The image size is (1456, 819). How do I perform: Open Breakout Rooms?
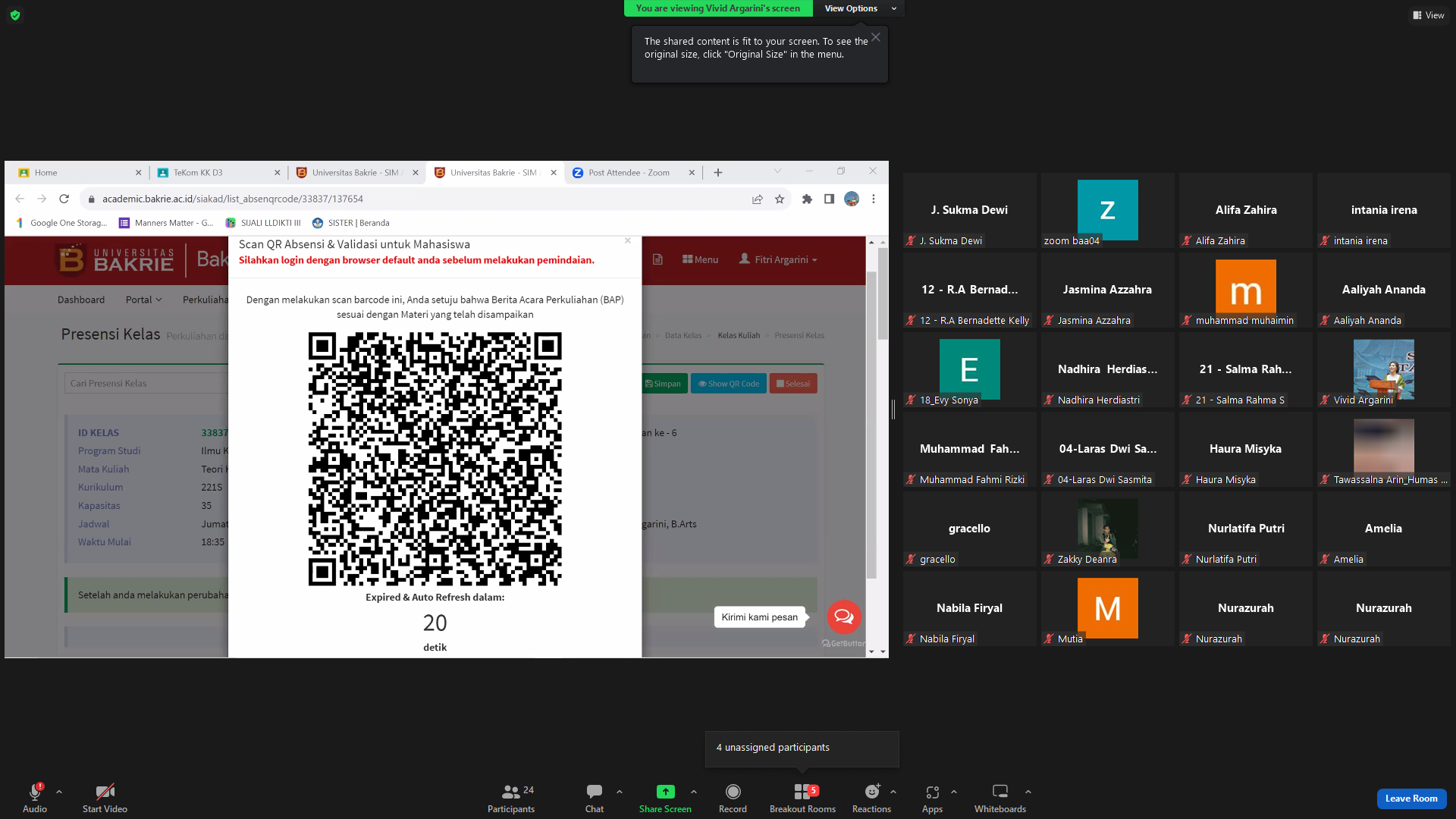point(802,798)
